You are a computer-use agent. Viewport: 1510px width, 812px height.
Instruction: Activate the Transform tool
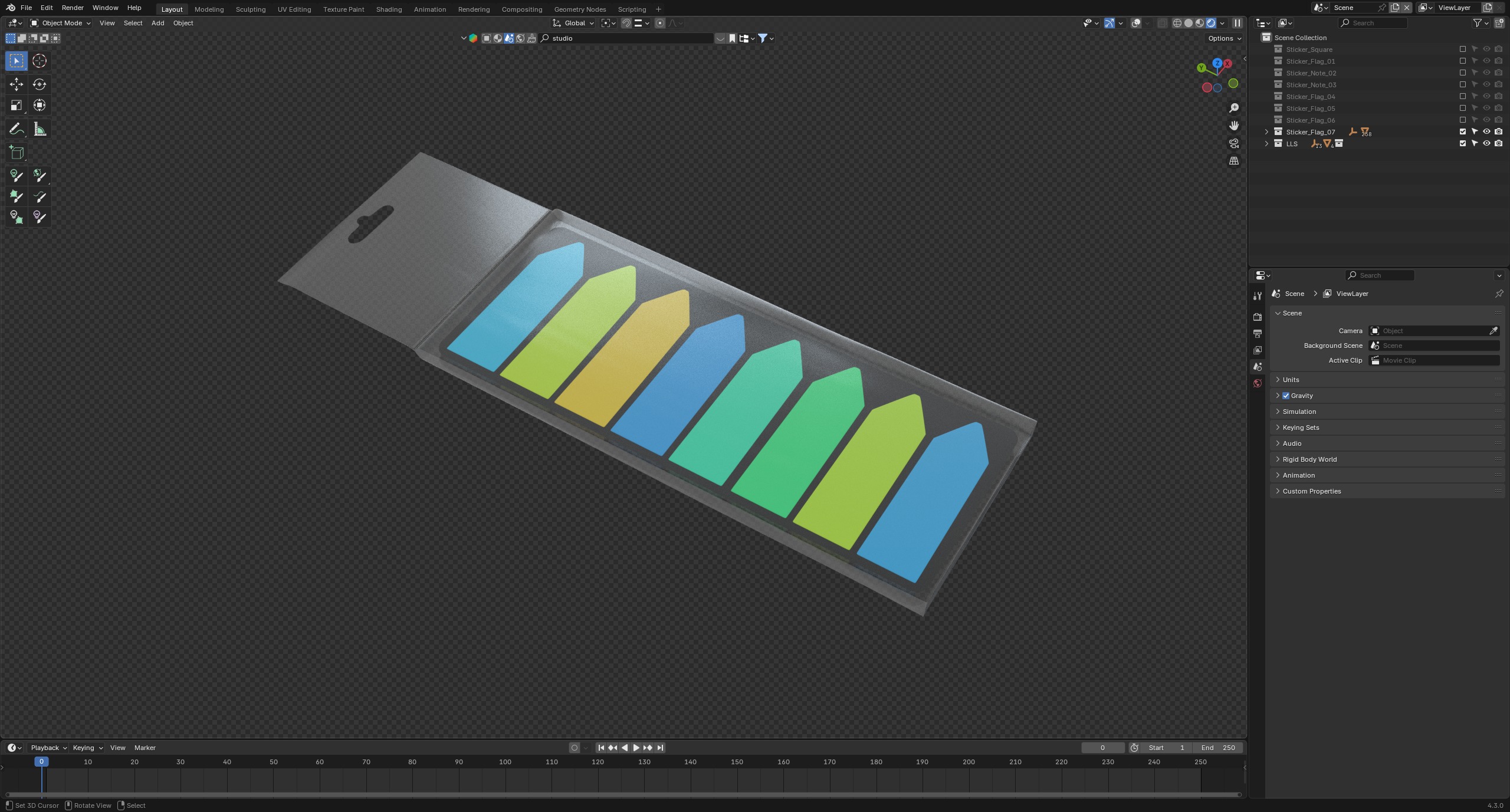click(40, 106)
